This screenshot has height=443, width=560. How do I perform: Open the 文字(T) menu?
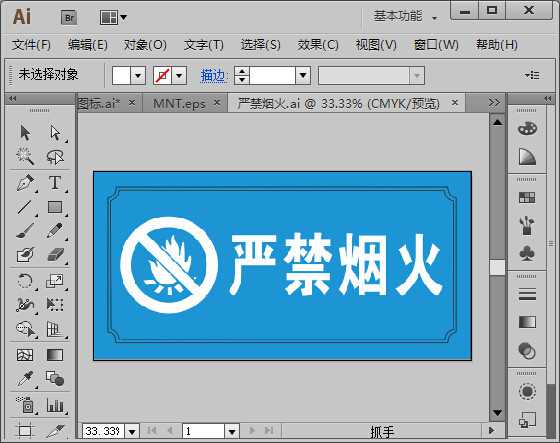204,45
